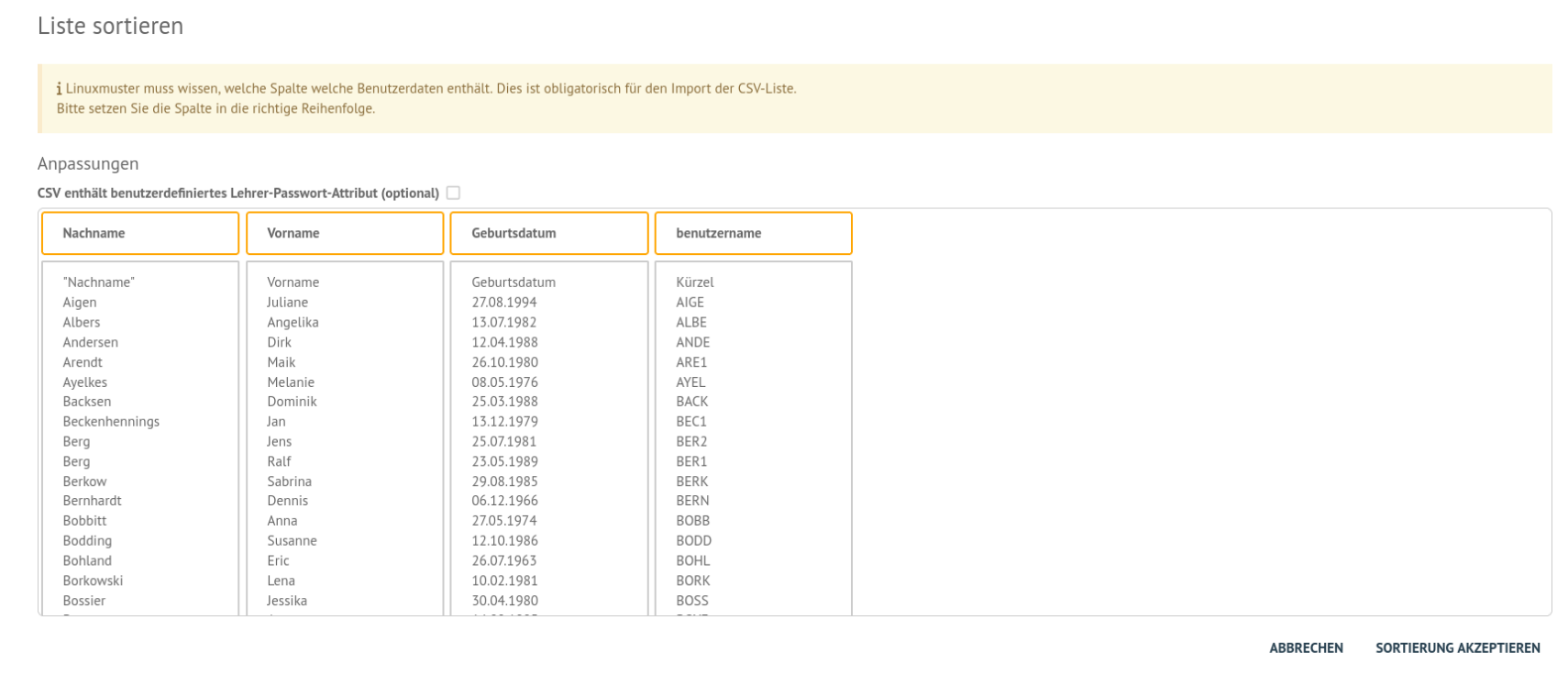This screenshot has width=1568, height=675.
Task: Click the first name 'Dennis'
Action: (288, 501)
